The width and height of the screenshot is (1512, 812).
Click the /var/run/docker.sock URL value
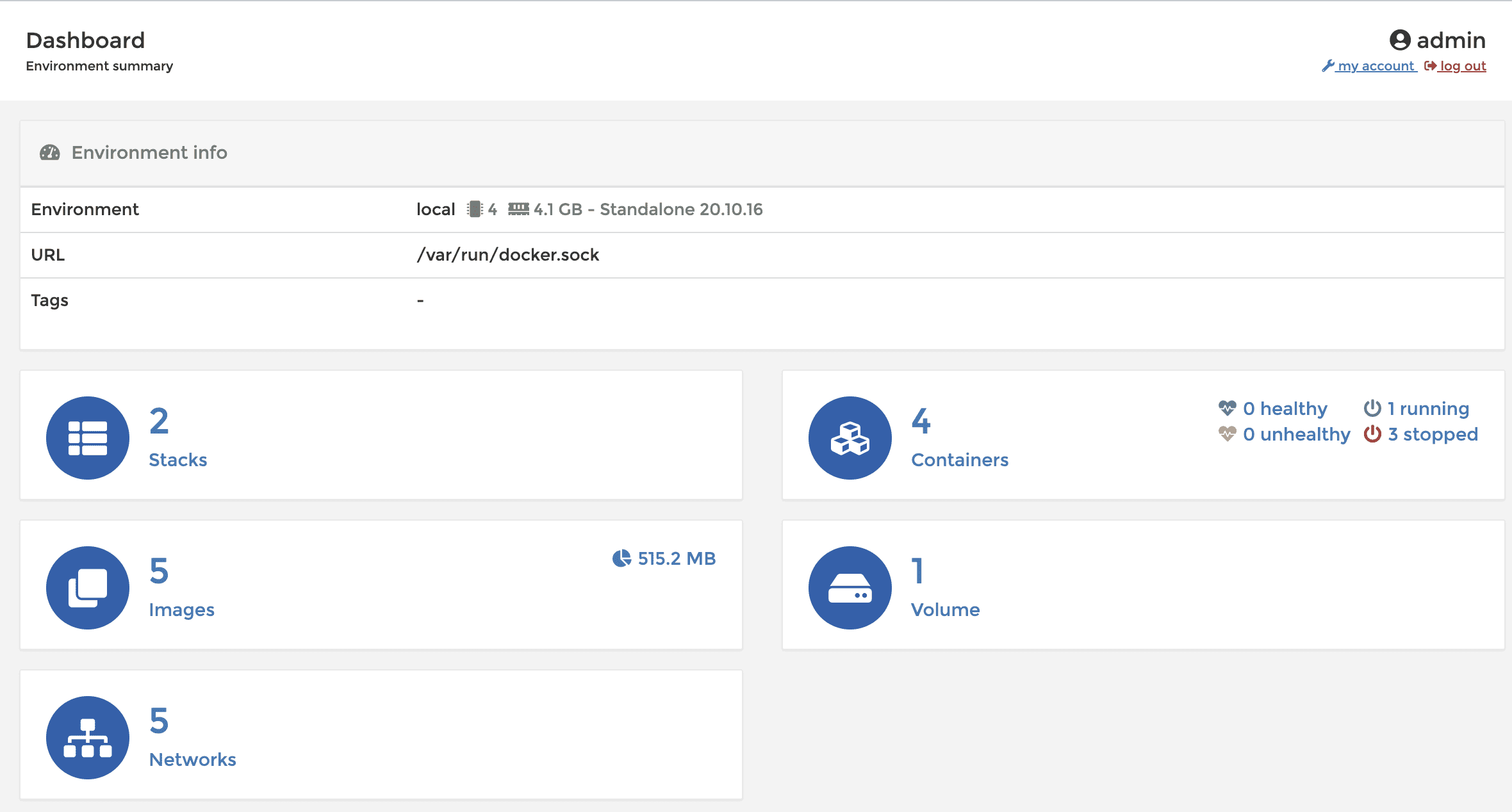coord(508,254)
